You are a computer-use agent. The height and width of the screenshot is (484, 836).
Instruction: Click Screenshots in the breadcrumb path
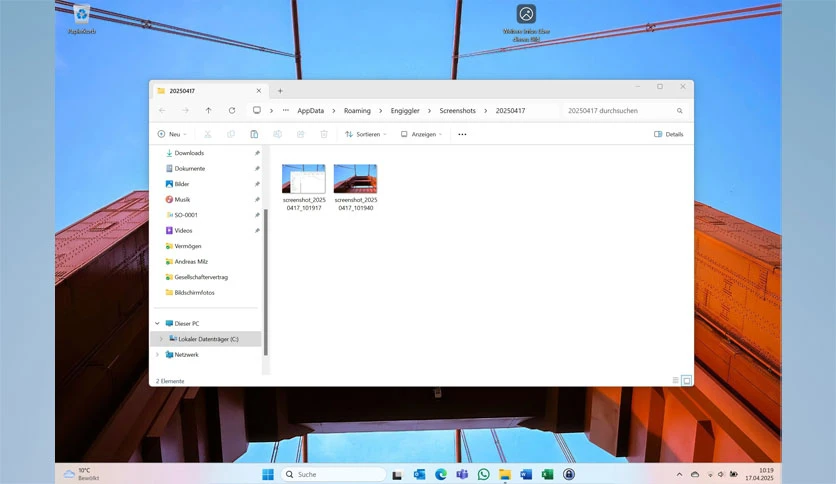pyautogui.click(x=457, y=111)
